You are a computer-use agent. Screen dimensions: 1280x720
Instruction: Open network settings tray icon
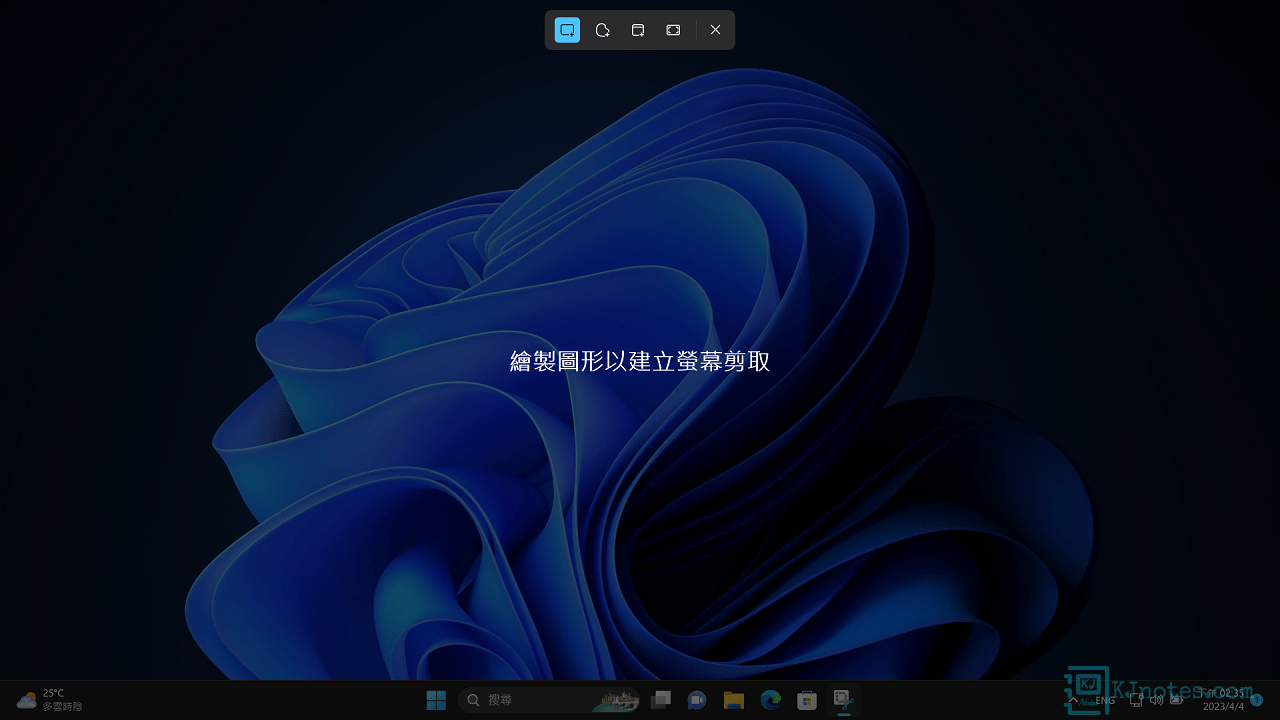[1136, 700]
